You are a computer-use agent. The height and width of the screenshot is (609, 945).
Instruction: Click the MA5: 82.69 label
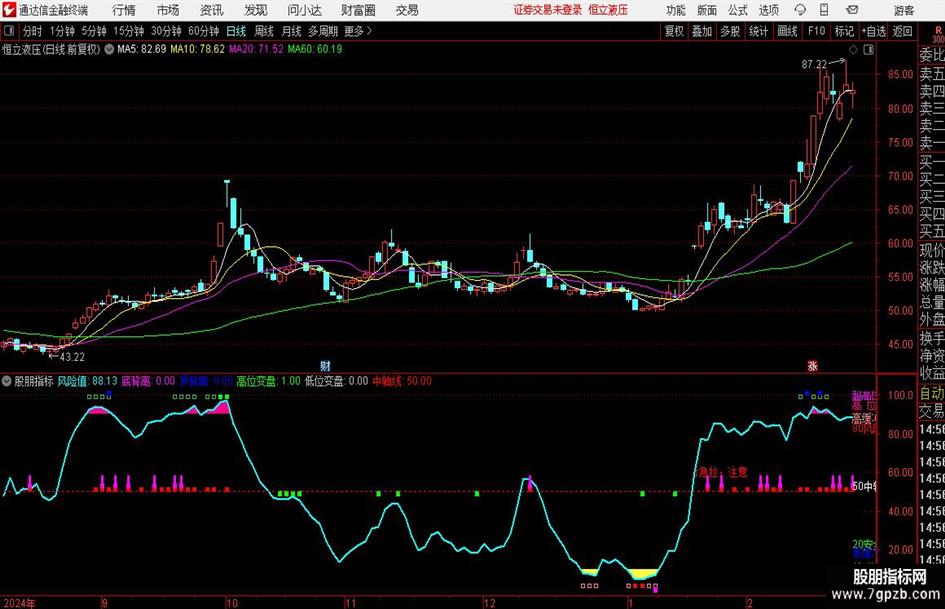point(142,49)
